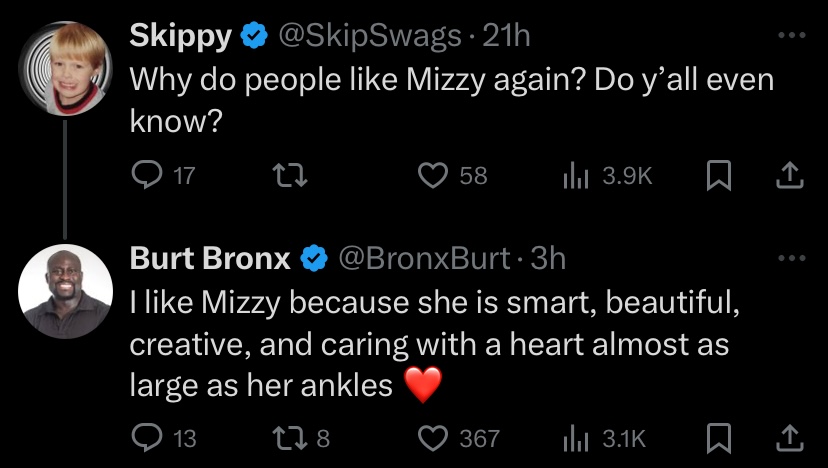Viewport: 828px width, 468px height.
Task: Open Burt Bronx's reply text
Action: tap(430, 343)
